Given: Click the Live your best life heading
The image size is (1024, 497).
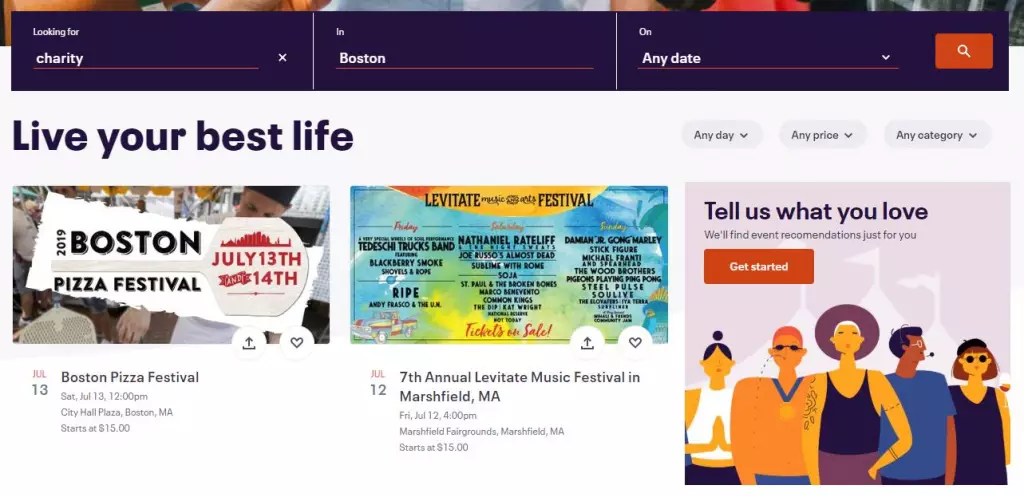Looking at the screenshot, I should click(183, 136).
